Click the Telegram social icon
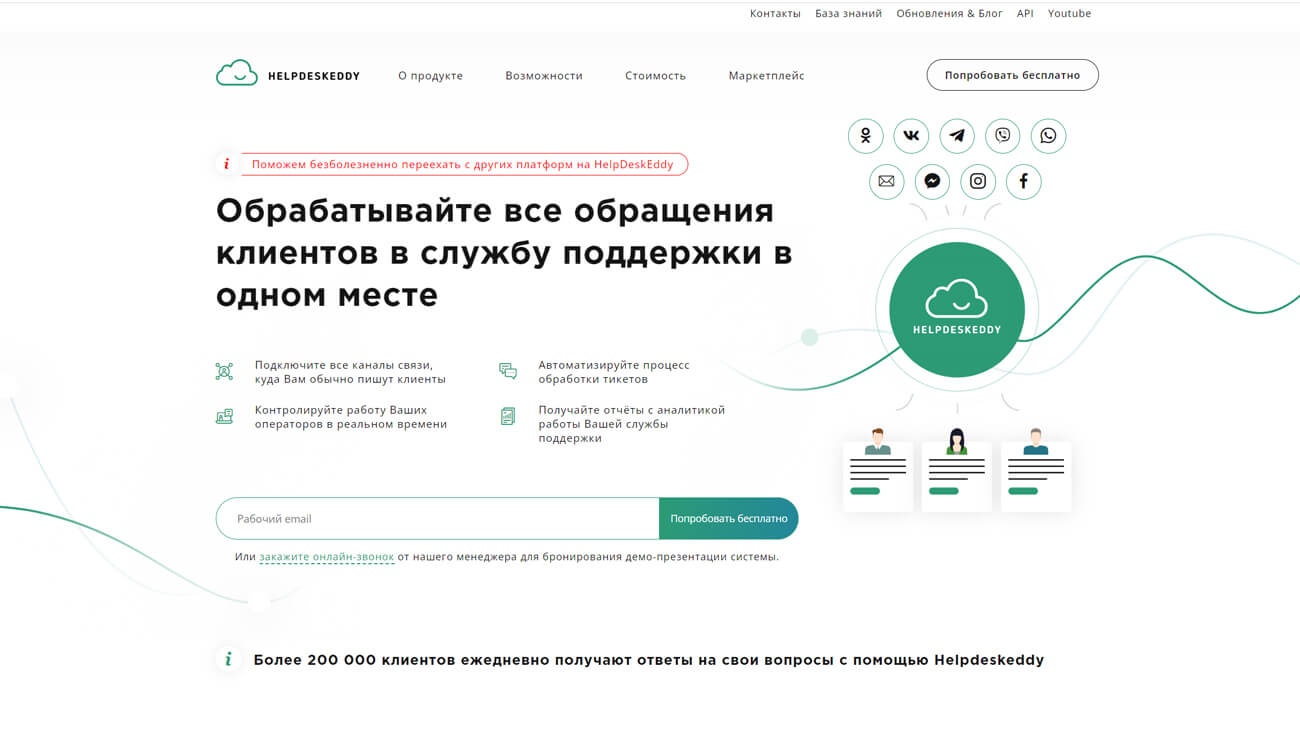This screenshot has height=731, width=1300. coord(957,136)
